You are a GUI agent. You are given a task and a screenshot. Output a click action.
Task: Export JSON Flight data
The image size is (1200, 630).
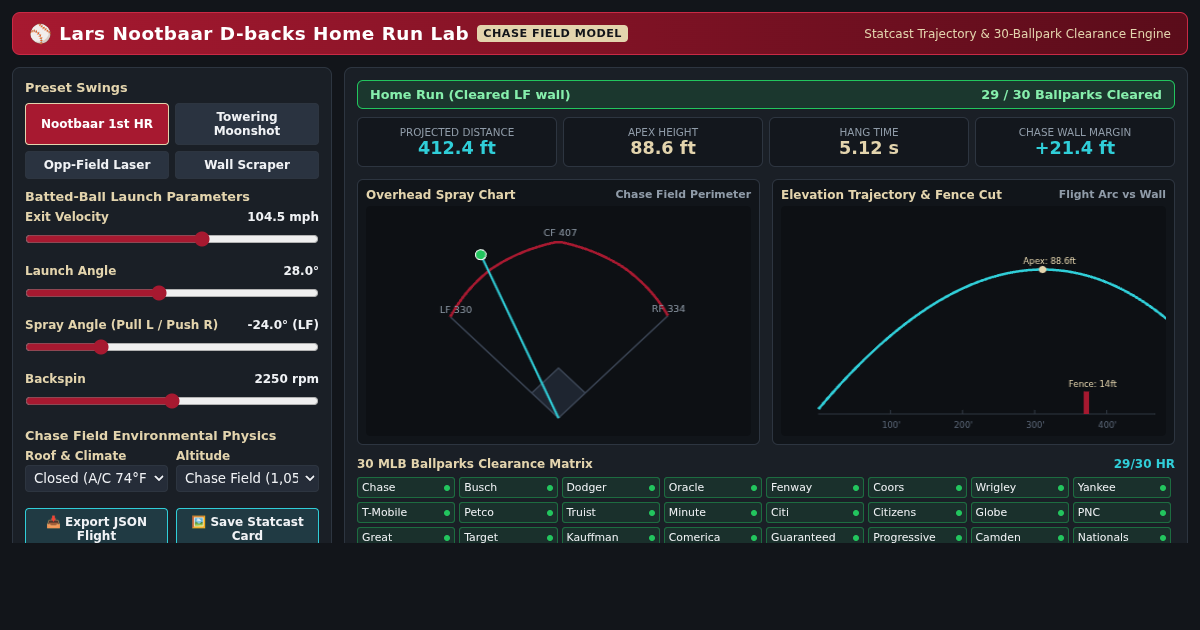[97, 526]
